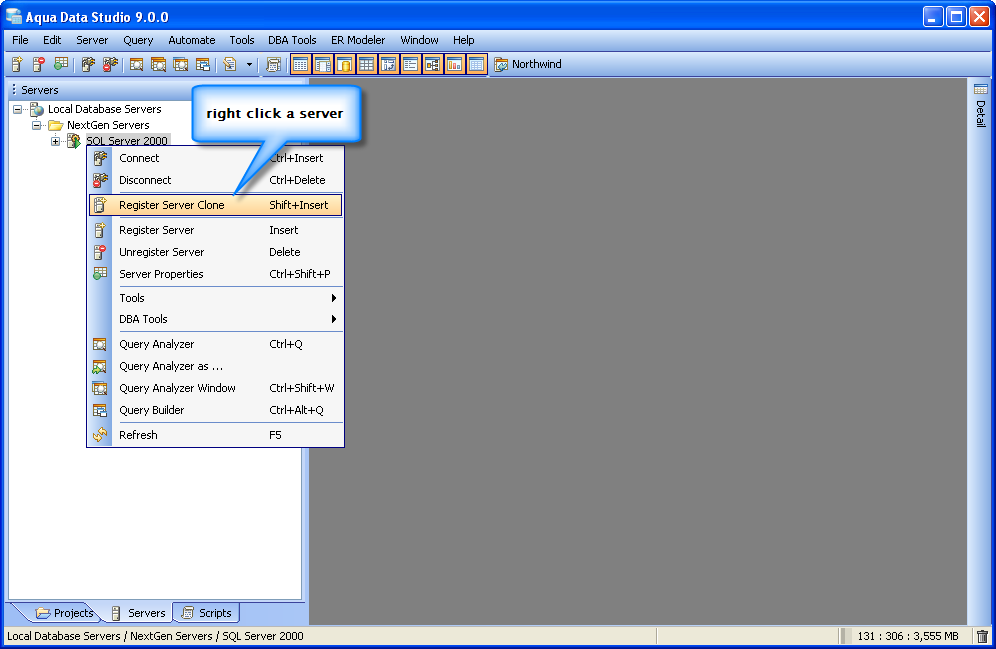Toggle last highlighted table view button
This screenshot has width=996, height=649.
tap(476, 64)
